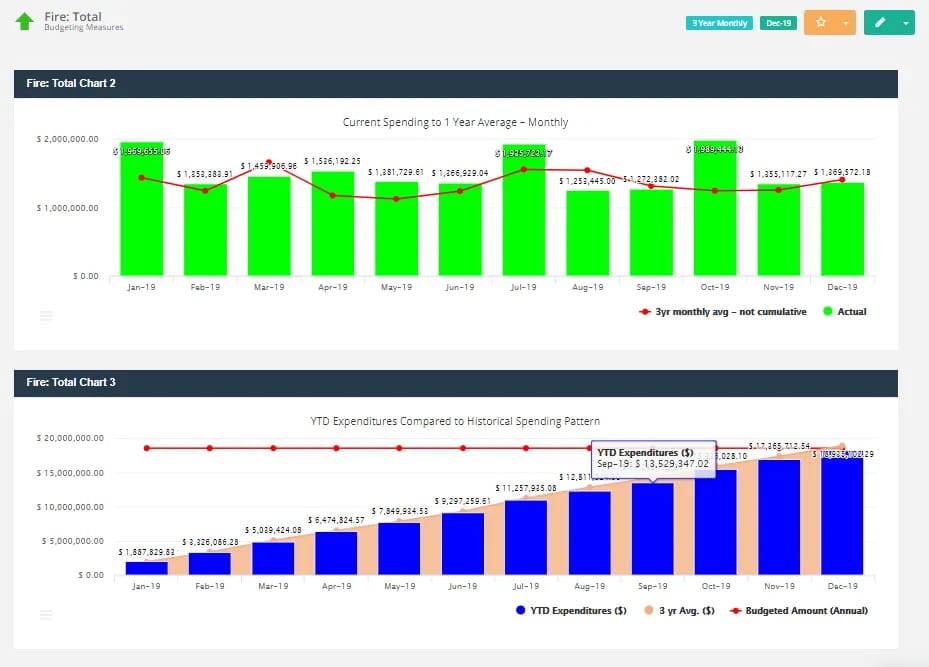Click the Sep-19 green bar in Chart 2
The width and height of the screenshot is (929, 667).
coord(651,232)
